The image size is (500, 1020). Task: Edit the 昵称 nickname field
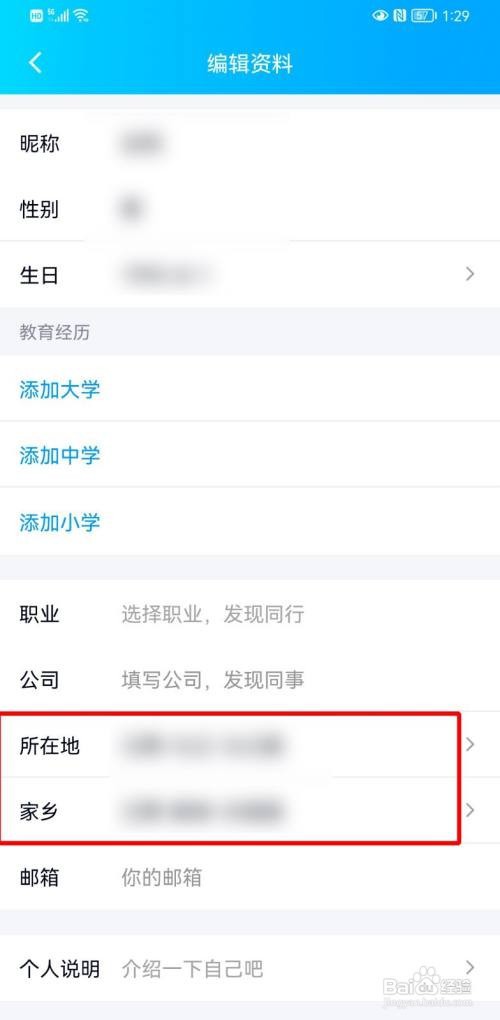(250, 143)
